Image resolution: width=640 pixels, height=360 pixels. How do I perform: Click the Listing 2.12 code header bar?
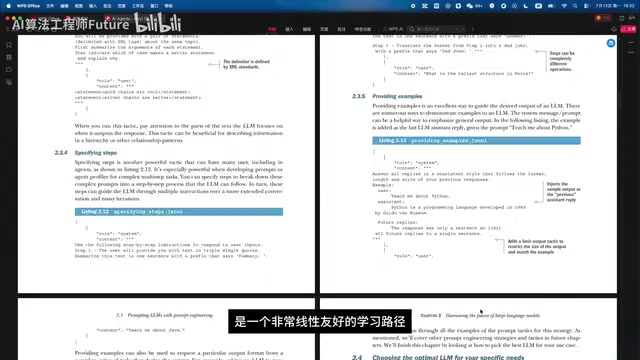(x=179, y=212)
